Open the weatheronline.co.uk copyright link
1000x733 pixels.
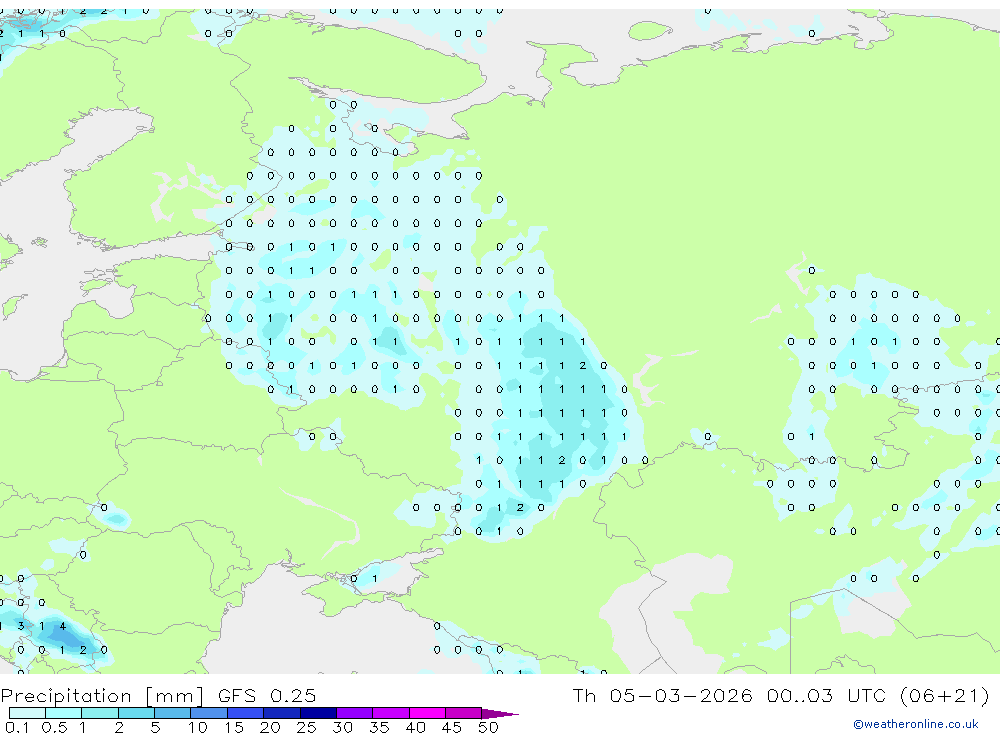pyautogui.click(x=915, y=724)
